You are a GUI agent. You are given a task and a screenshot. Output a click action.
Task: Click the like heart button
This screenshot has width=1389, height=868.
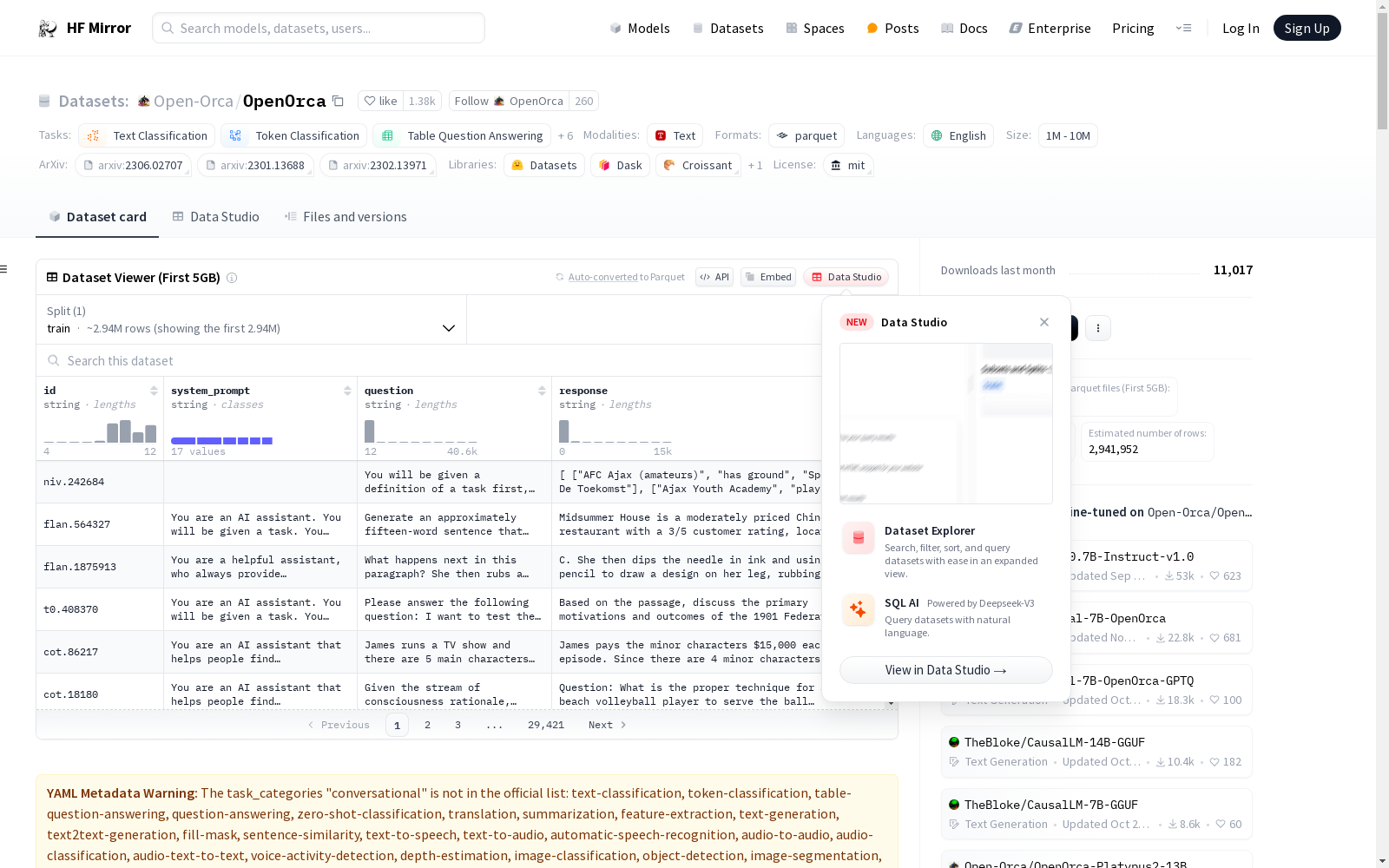(380, 101)
